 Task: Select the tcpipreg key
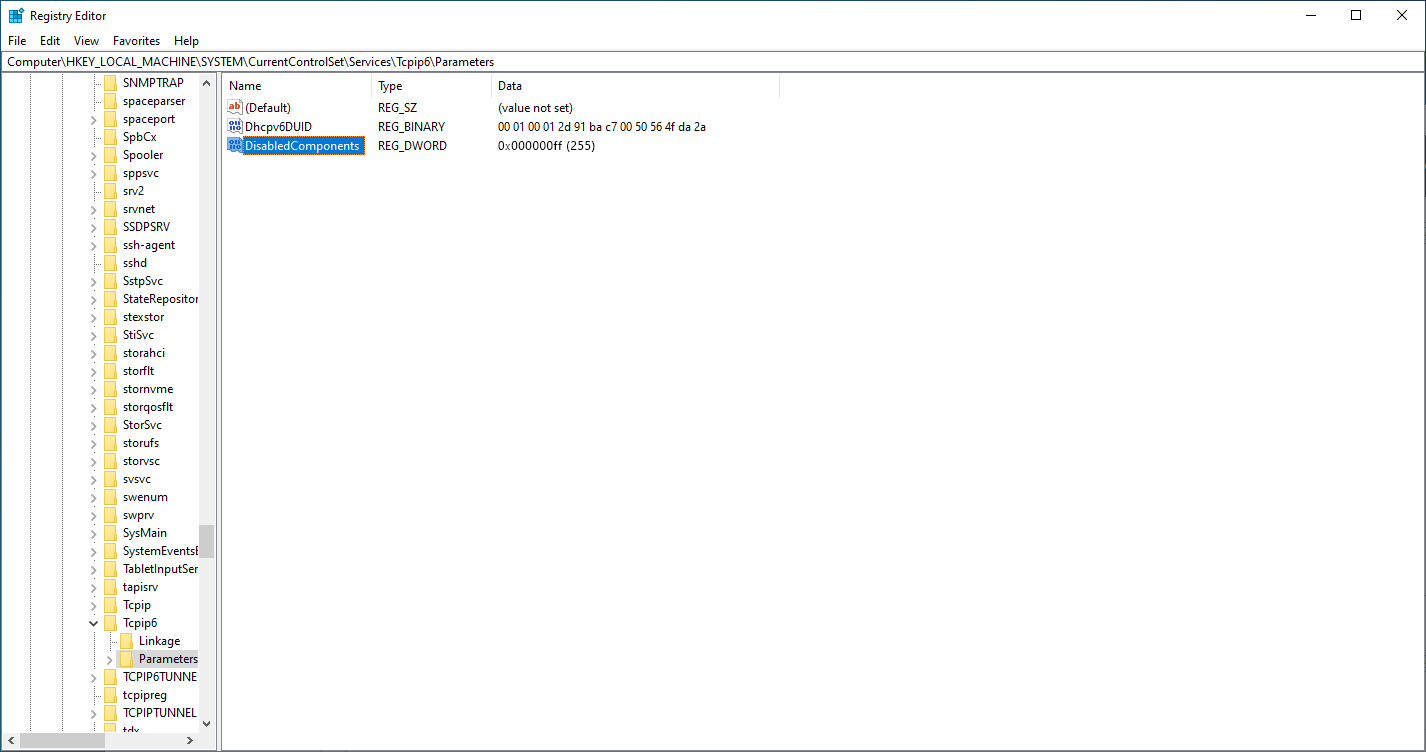coord(145,694)
